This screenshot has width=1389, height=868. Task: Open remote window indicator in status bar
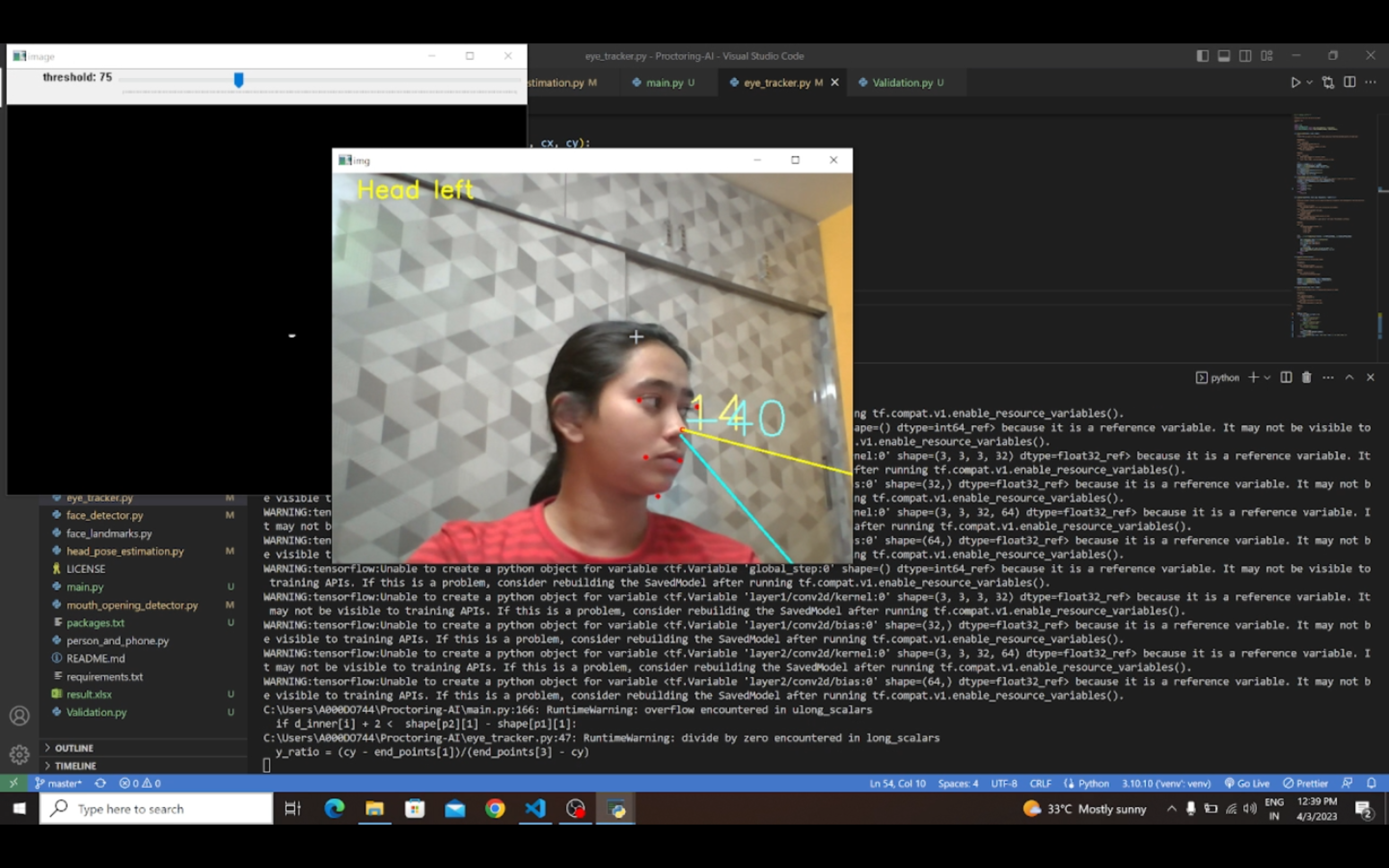[14, 783]
